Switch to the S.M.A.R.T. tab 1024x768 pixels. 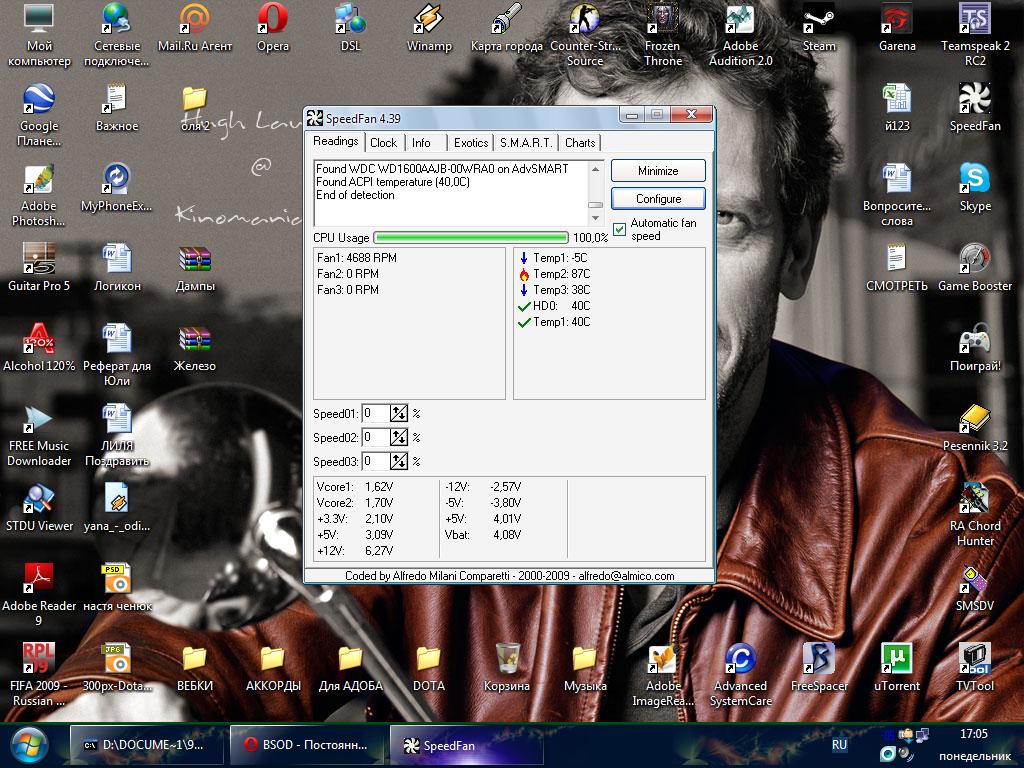526,143
